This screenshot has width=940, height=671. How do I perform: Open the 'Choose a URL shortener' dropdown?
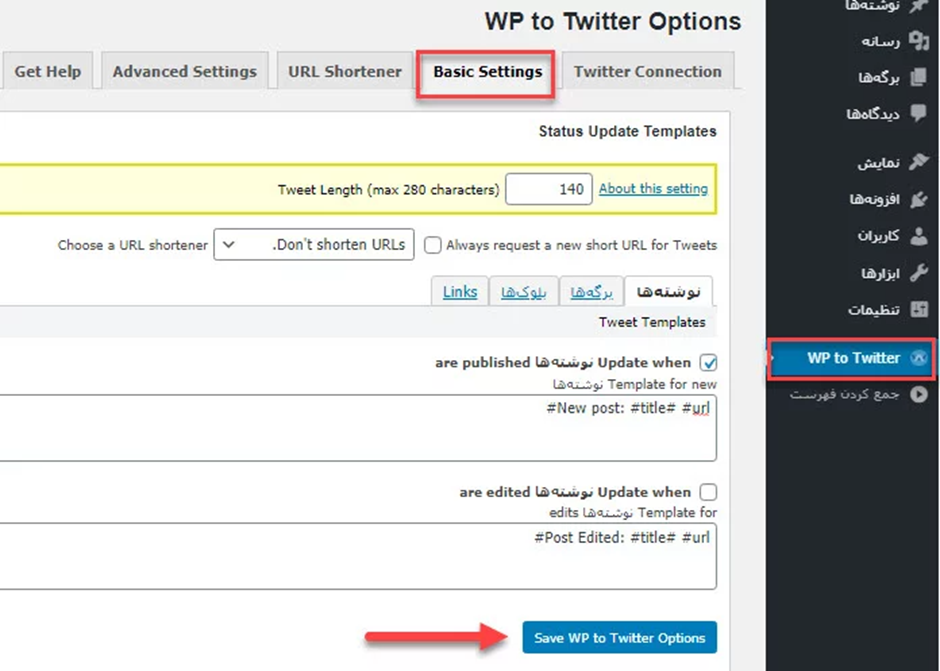[x=314, y=245]
